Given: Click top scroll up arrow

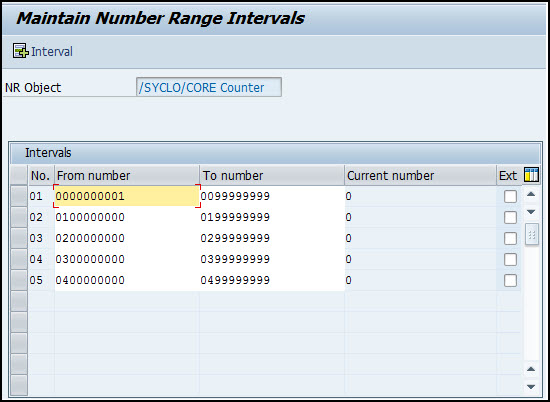Looking at the screenshot, I should point(531,194).
